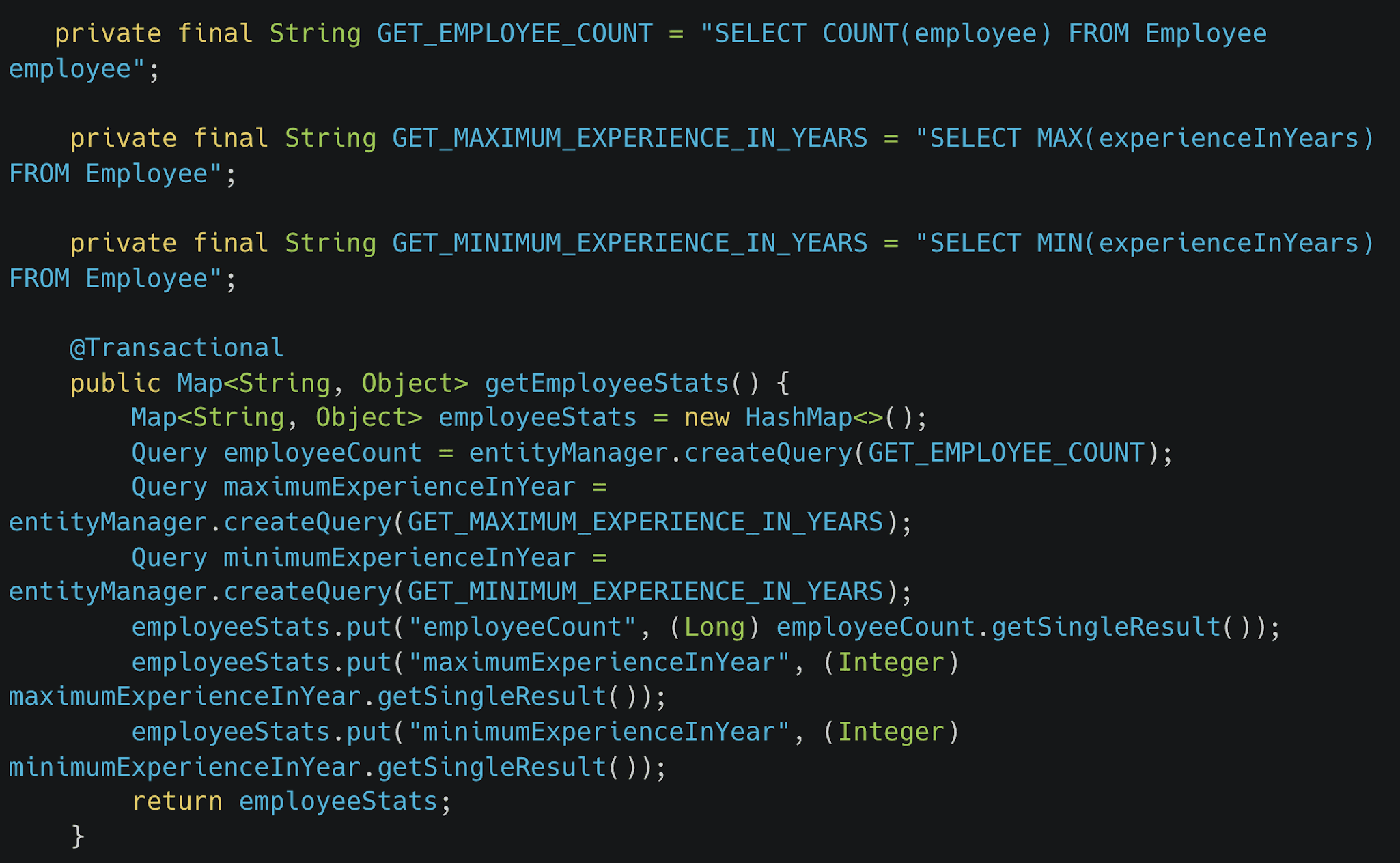Image resolution: width=1400 pixels, height=863 pixels.
Task: Click the (Integer) cast before maximumExperienceInYear result
Action: point(891,662)
